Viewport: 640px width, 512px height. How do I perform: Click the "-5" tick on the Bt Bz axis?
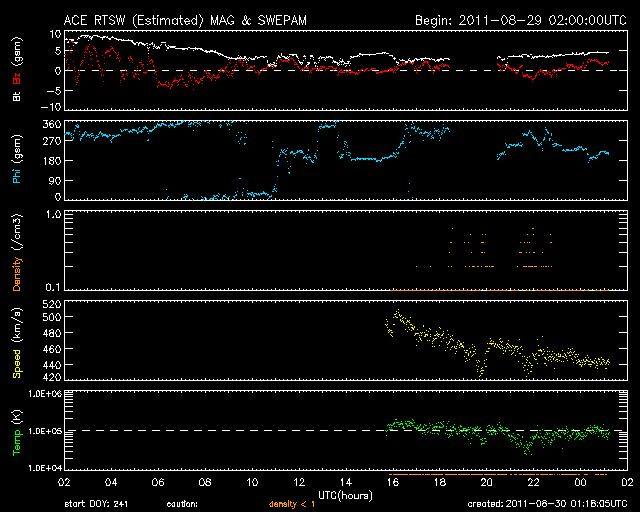54,91
